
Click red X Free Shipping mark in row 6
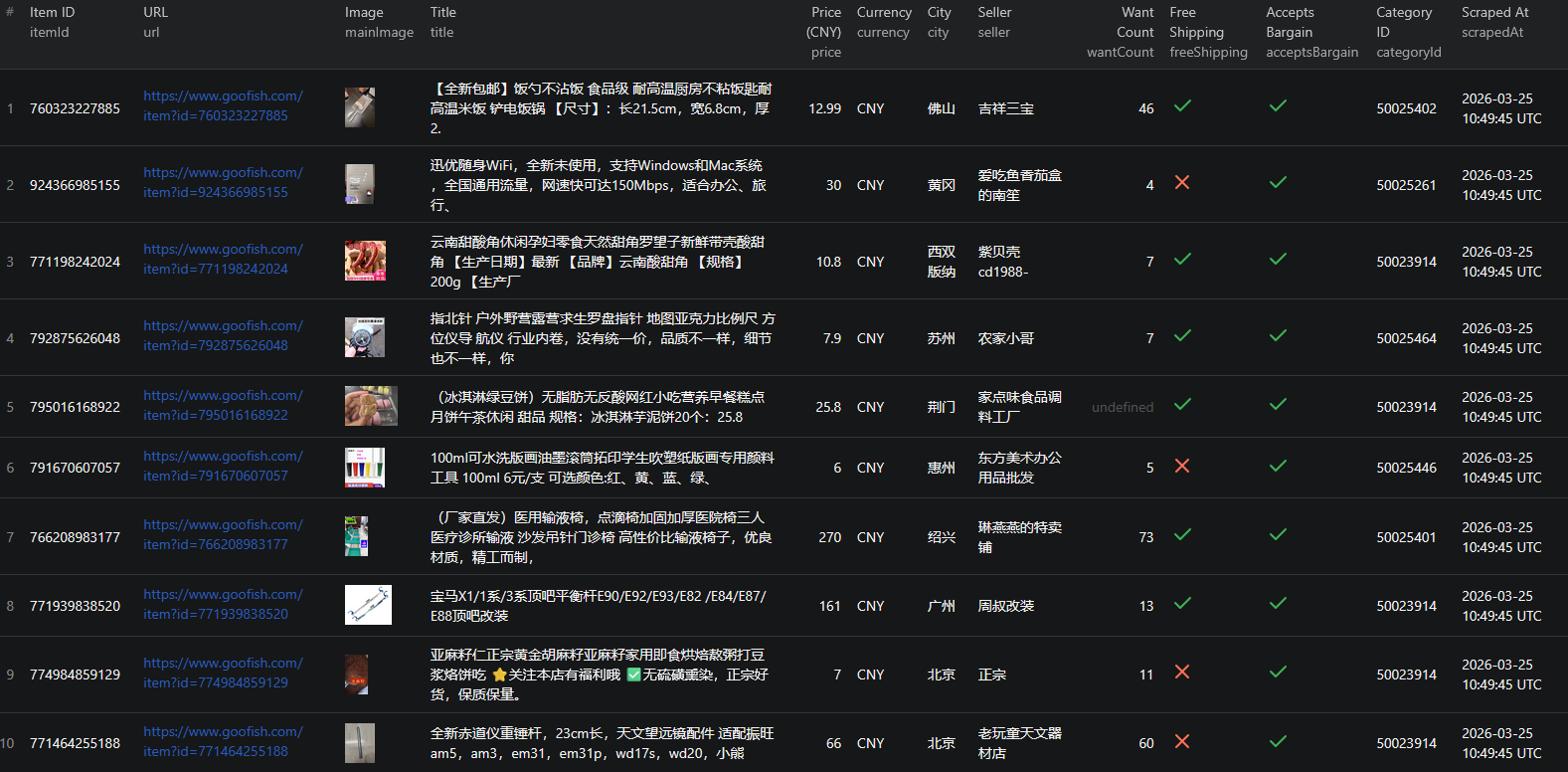tap(1182, 466)
